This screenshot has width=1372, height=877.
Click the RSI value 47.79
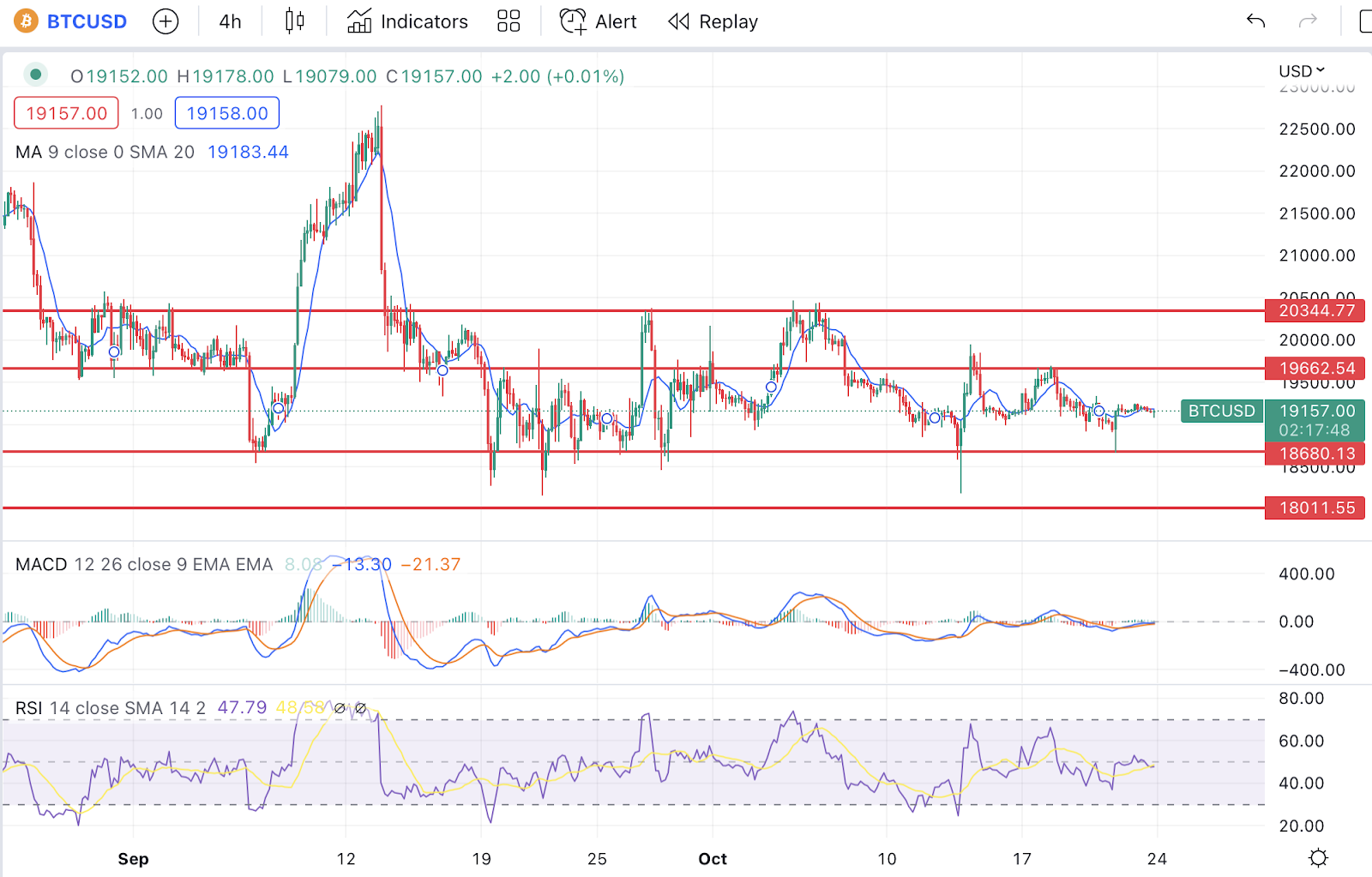click(242, 708)
